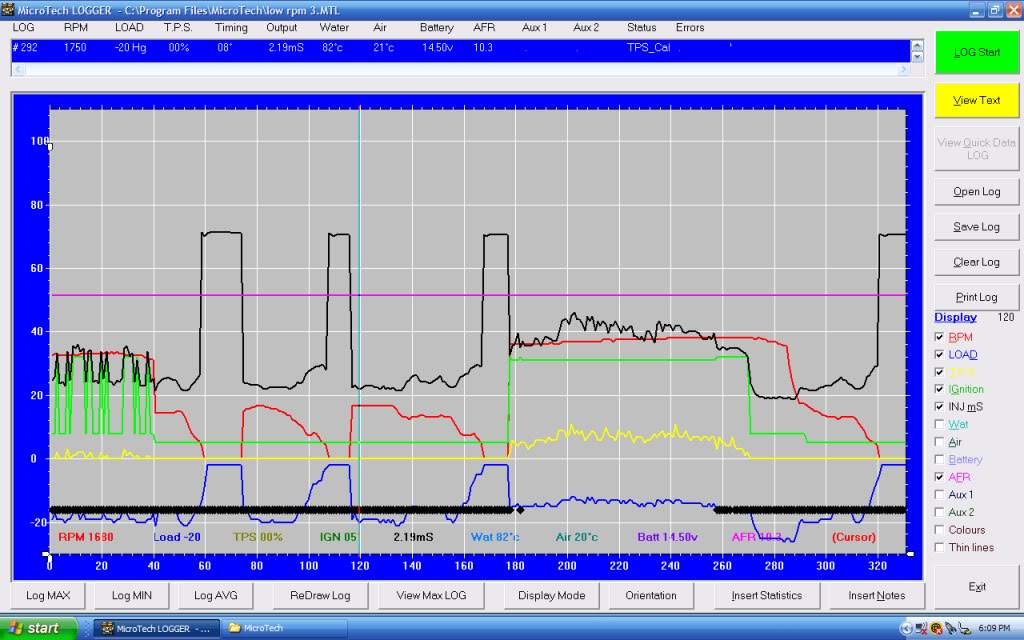The image size is (1024, 640).
Task: Click the Display value 120
Action: coord(1006,317)
